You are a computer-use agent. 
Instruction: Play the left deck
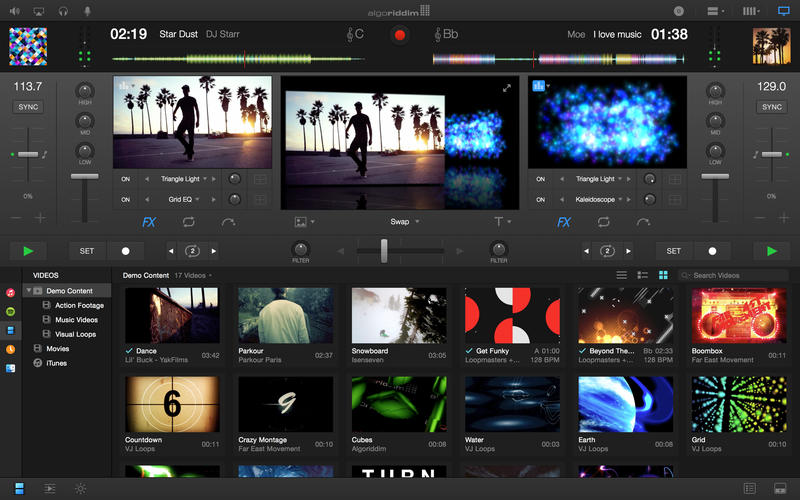coord(27,251)
